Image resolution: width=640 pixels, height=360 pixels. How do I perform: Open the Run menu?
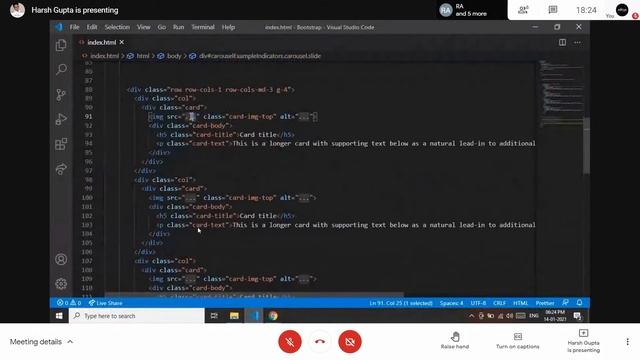point(178,27)
